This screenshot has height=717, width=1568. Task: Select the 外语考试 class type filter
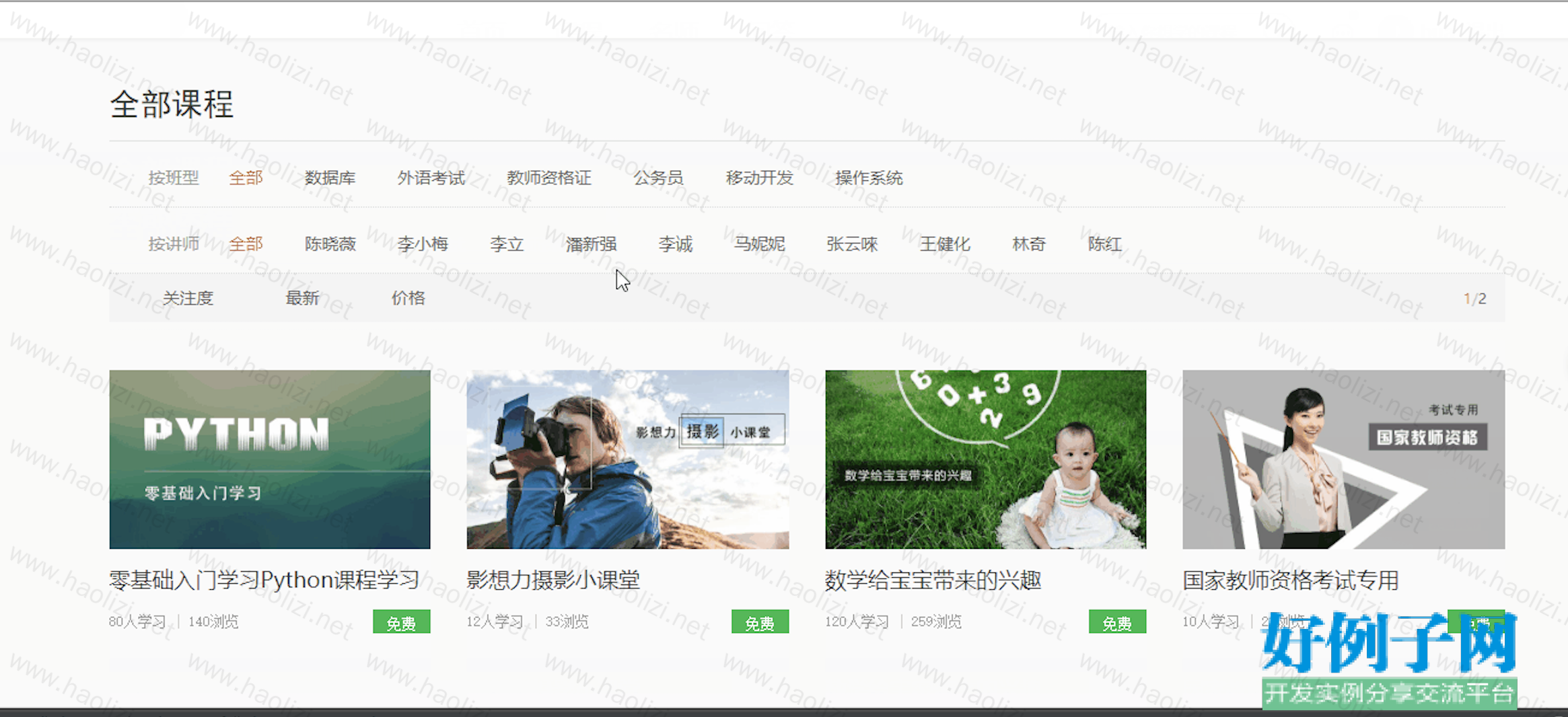click(x=431, y=178)
